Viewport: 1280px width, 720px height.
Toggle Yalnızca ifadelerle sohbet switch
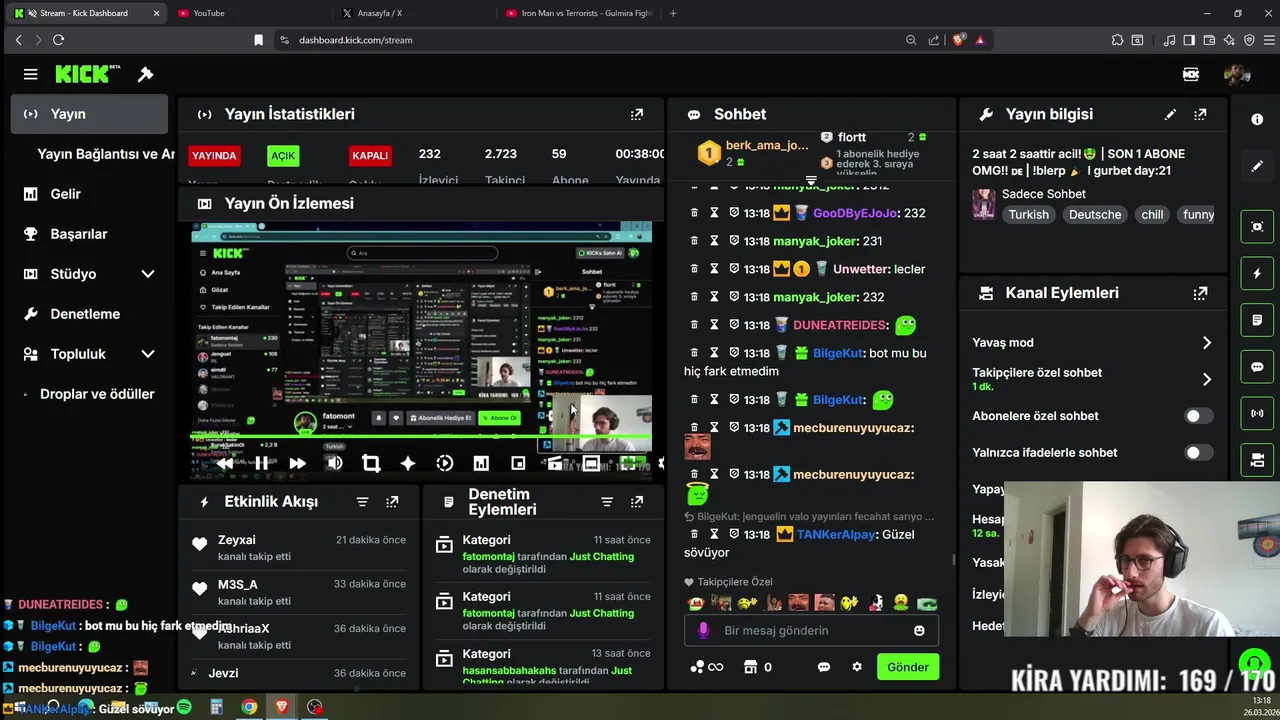pyautogui.click(x=1198, y=453)
